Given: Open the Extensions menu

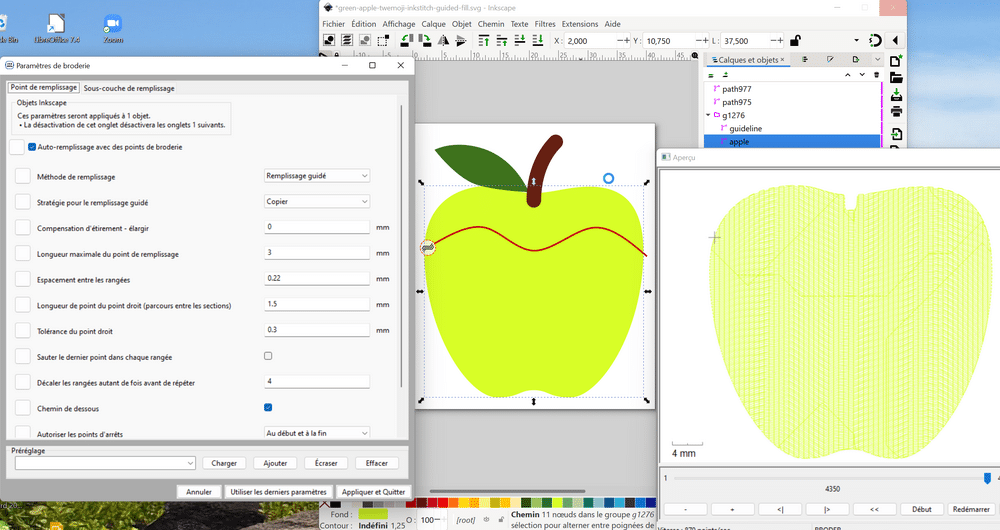Looking at the screenshot, I should (x=580, y=24).
